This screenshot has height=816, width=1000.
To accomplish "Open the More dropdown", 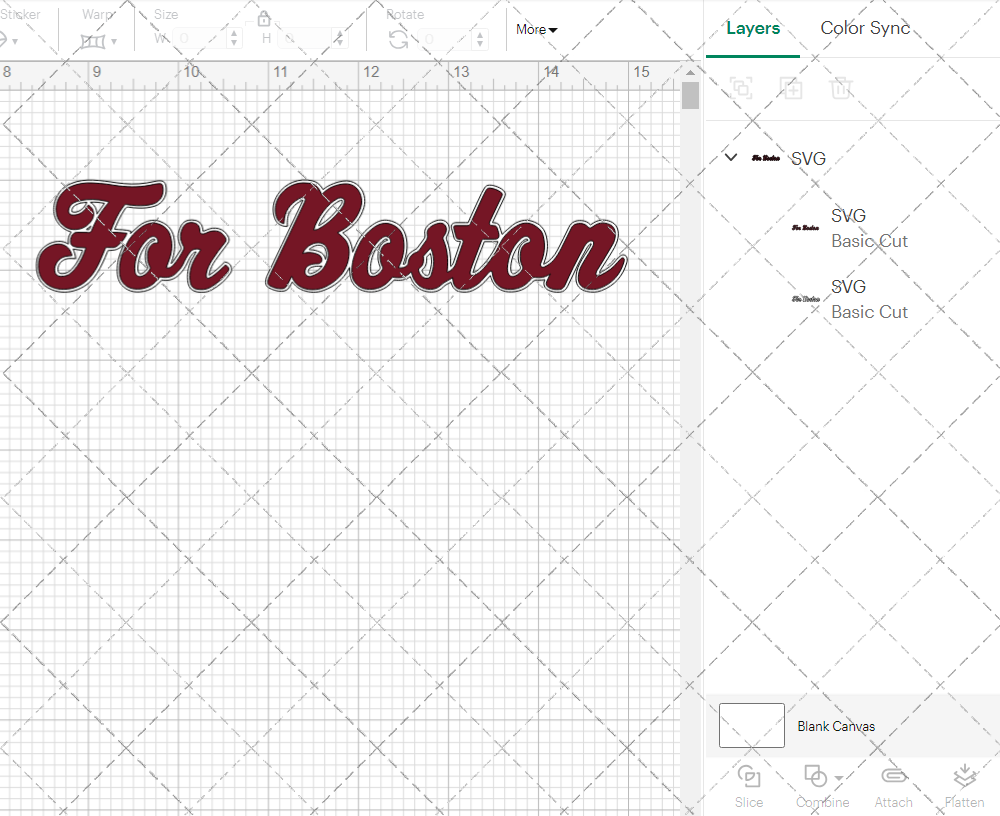I will [x=536, y=30].
